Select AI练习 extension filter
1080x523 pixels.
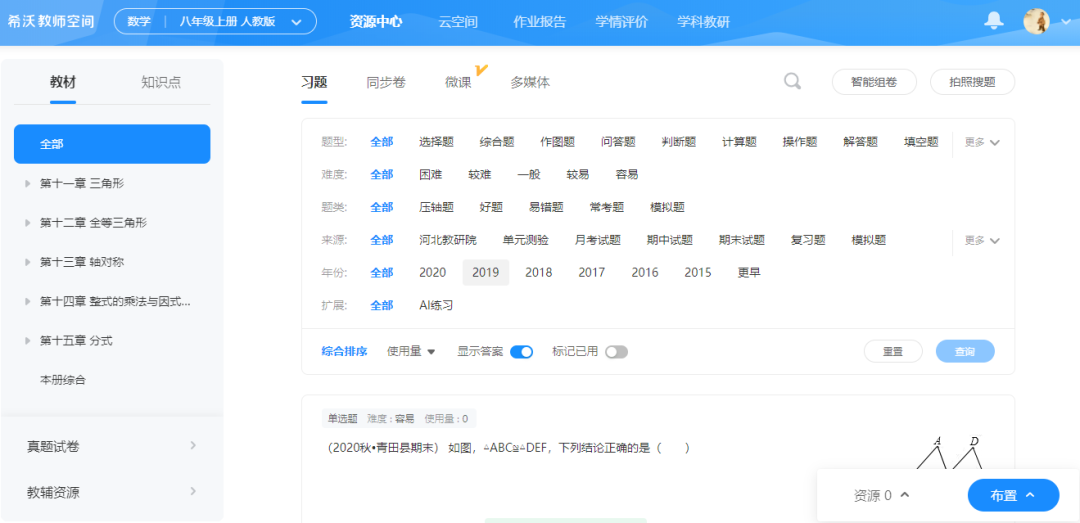click(x=436, y=305)
